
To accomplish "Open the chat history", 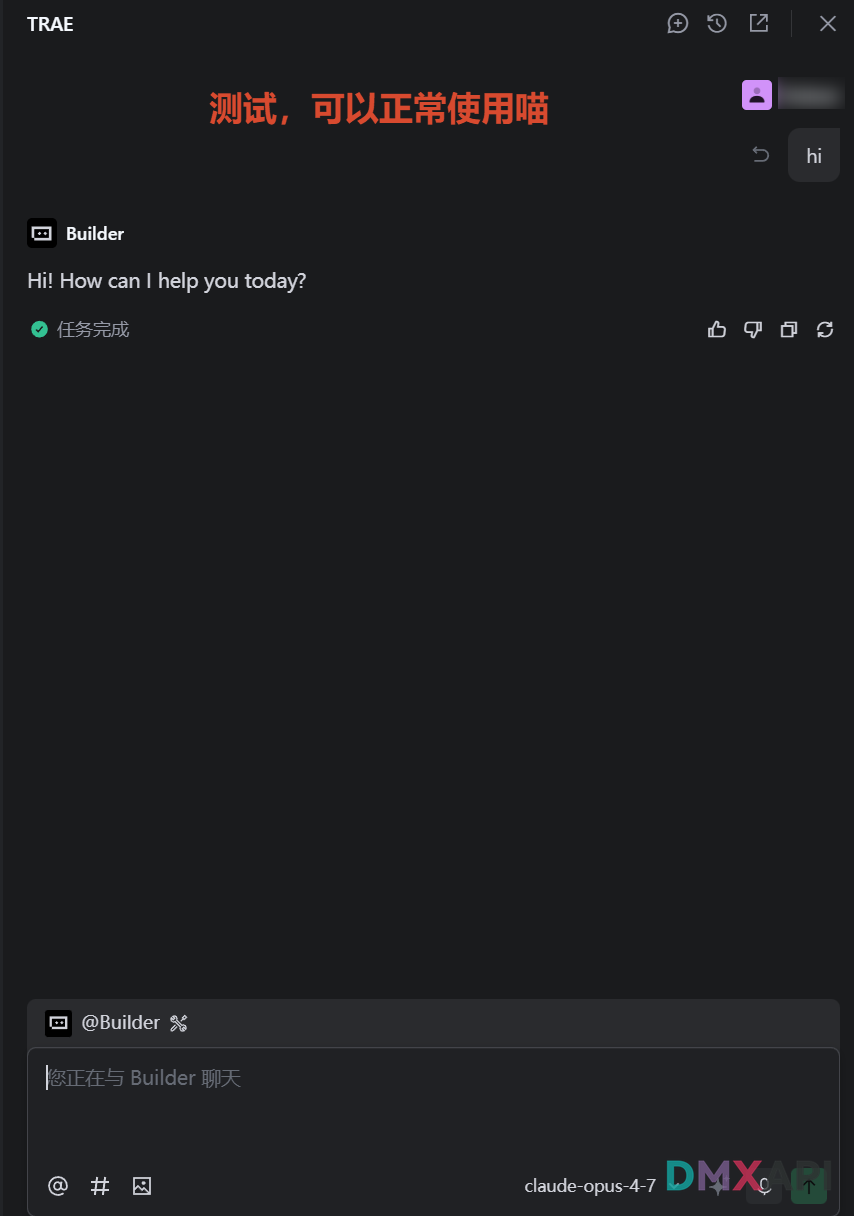I will click(717, 23).
